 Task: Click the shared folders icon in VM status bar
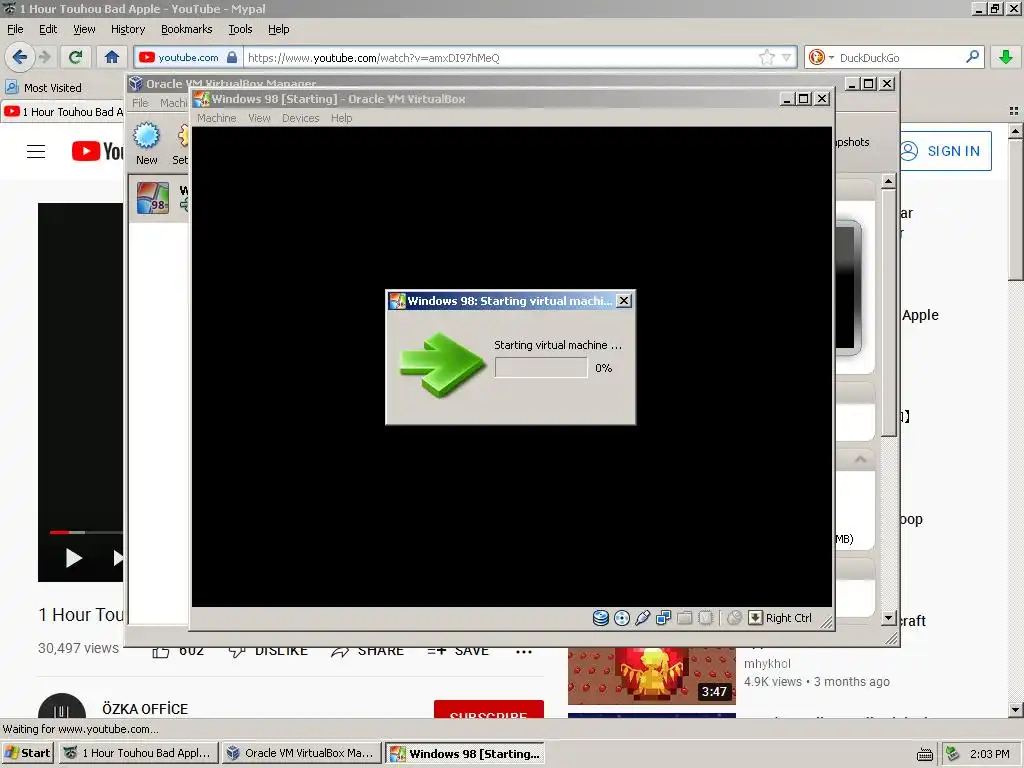pos(684,618)
